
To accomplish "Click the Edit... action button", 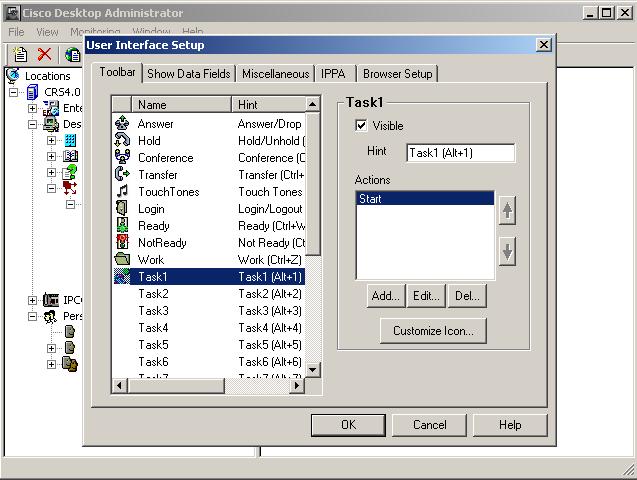I will [426, 296].
